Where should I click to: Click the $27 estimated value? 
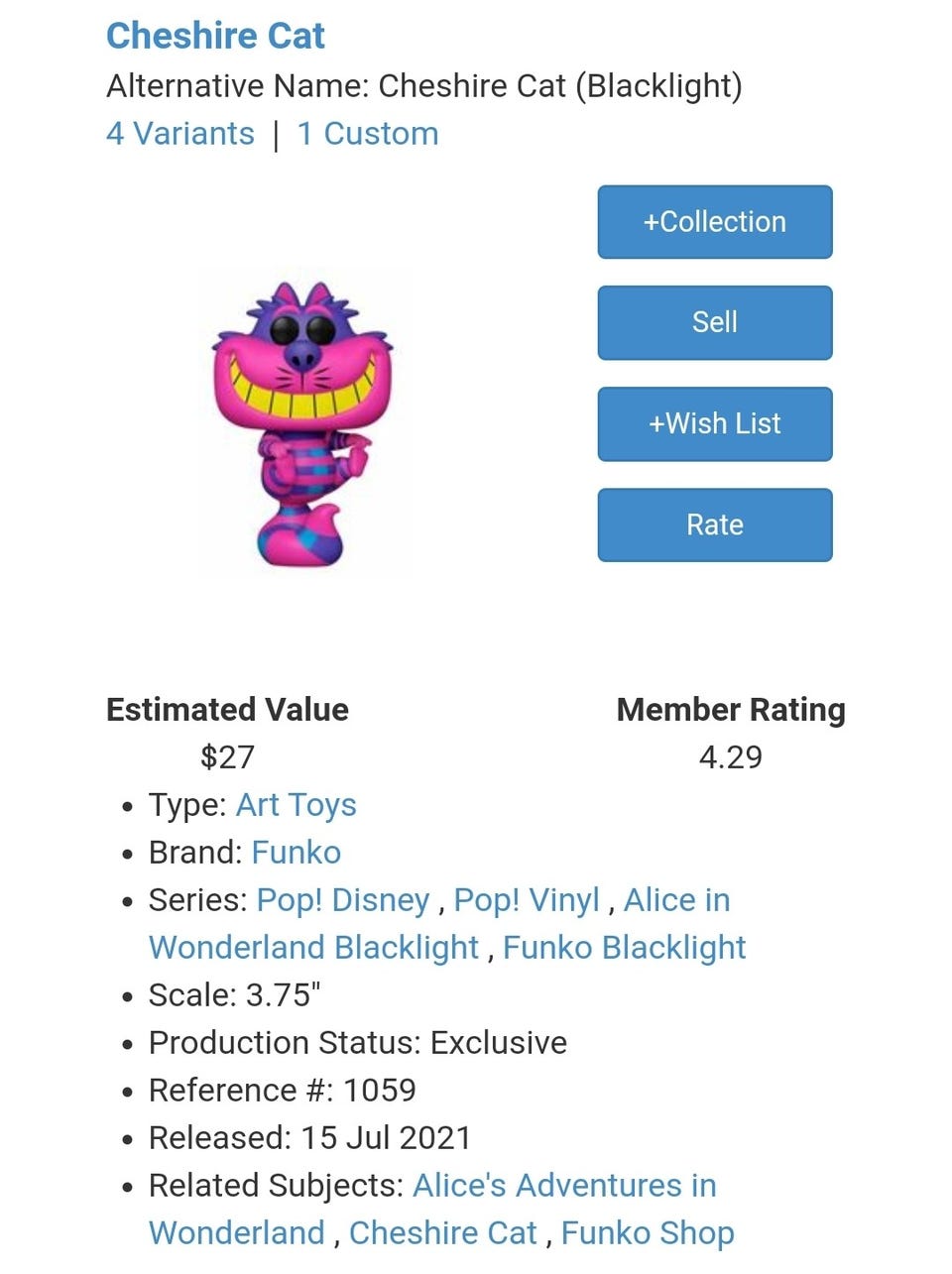pyautogui.click(x=227, y=757)
